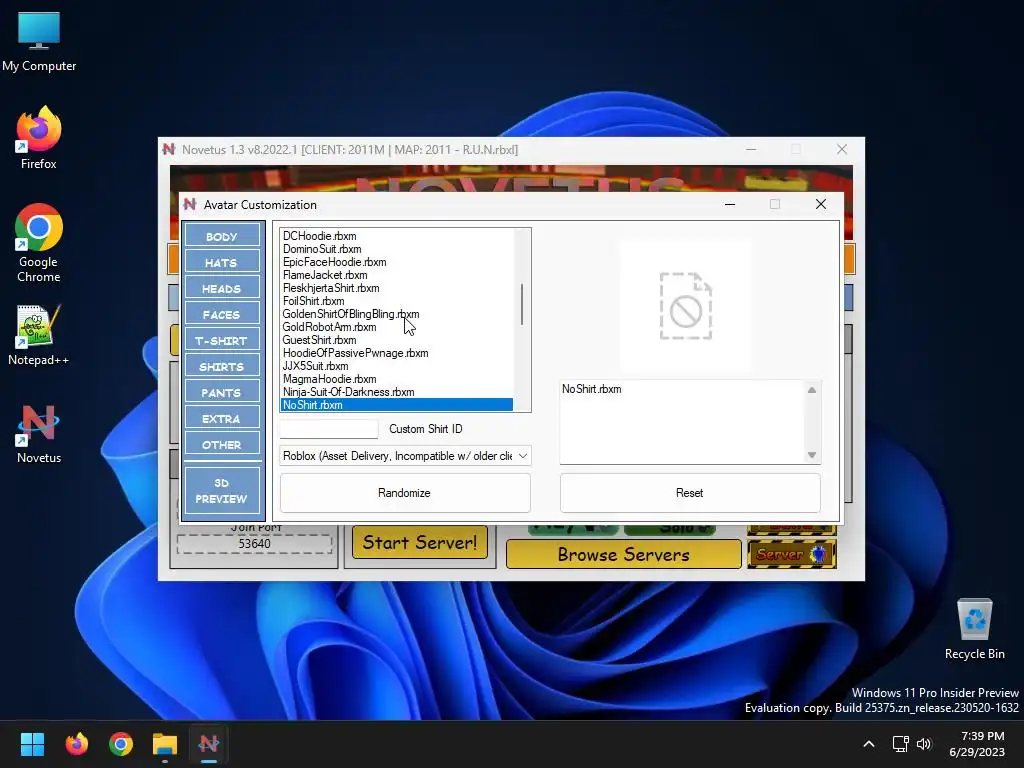Select DCHoodie.rbxm in the shirt list
Viewport: 1024px width, 768px height.
pos(396,236)
